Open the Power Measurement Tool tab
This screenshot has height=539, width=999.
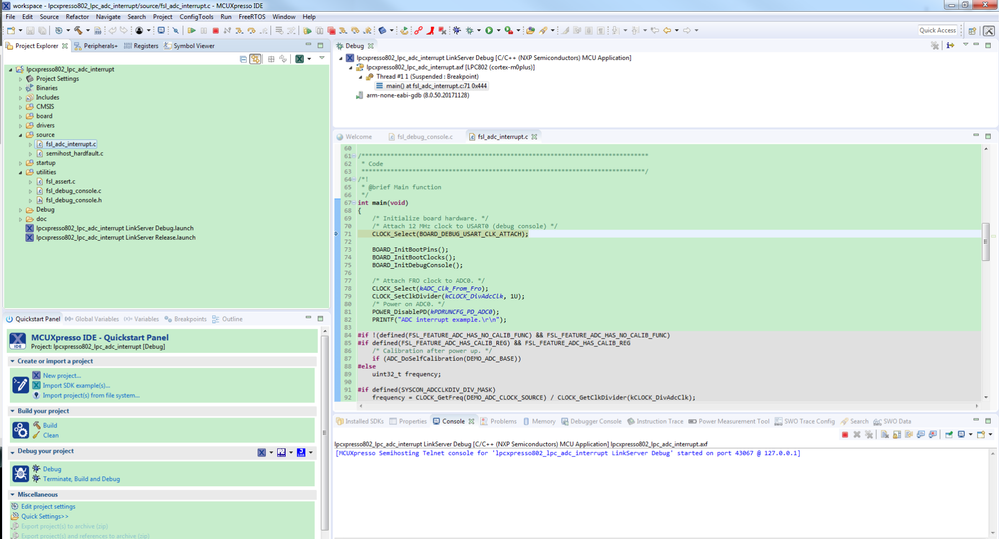729,421
